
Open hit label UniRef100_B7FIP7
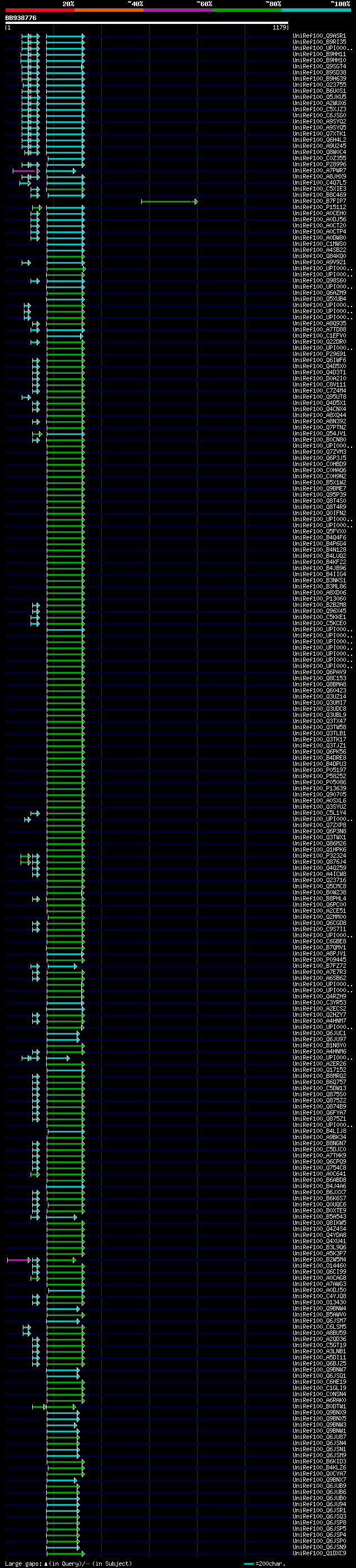(319, 201)
